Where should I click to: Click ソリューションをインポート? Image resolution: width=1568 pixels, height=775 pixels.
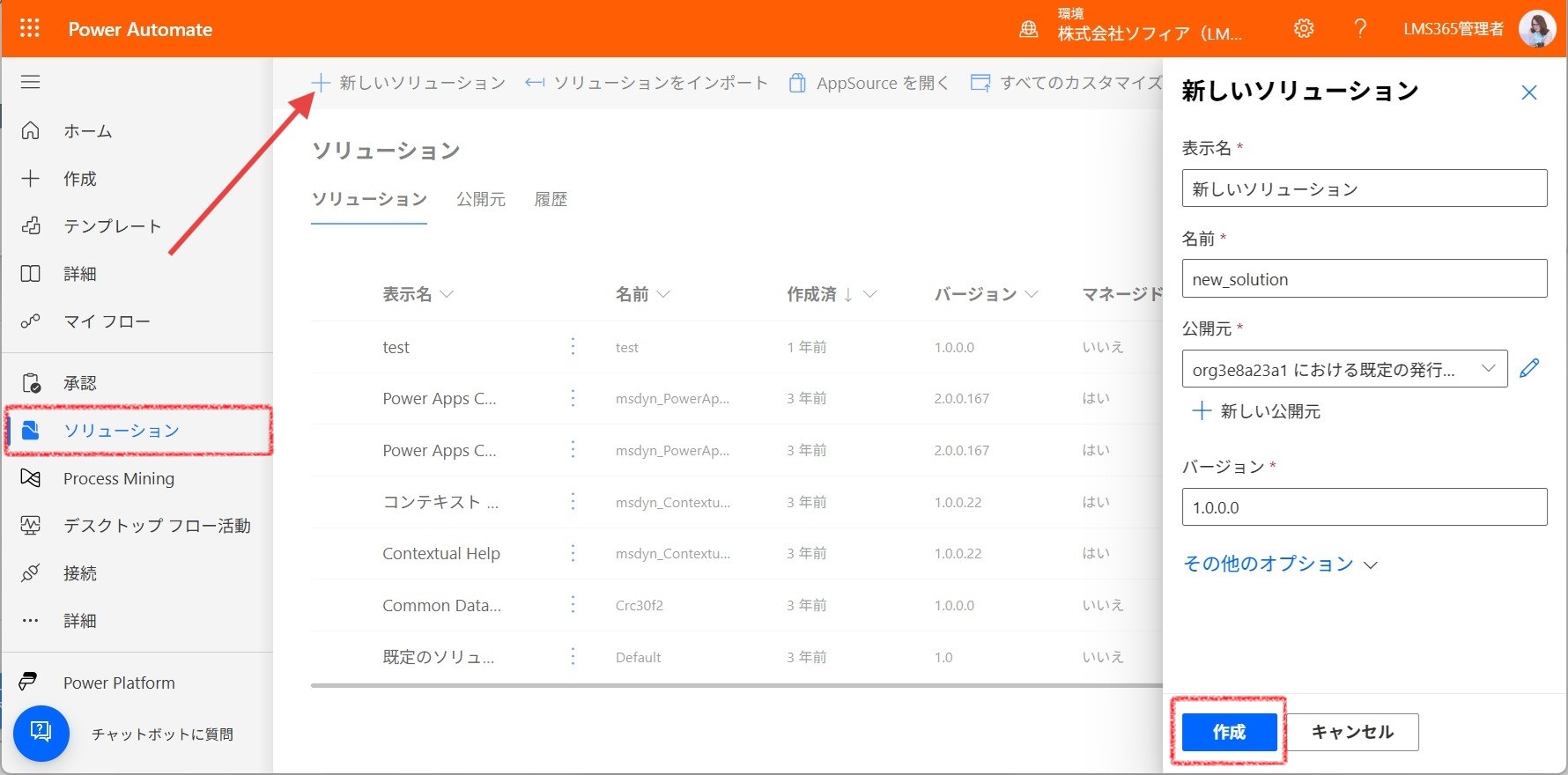[647, 83]
